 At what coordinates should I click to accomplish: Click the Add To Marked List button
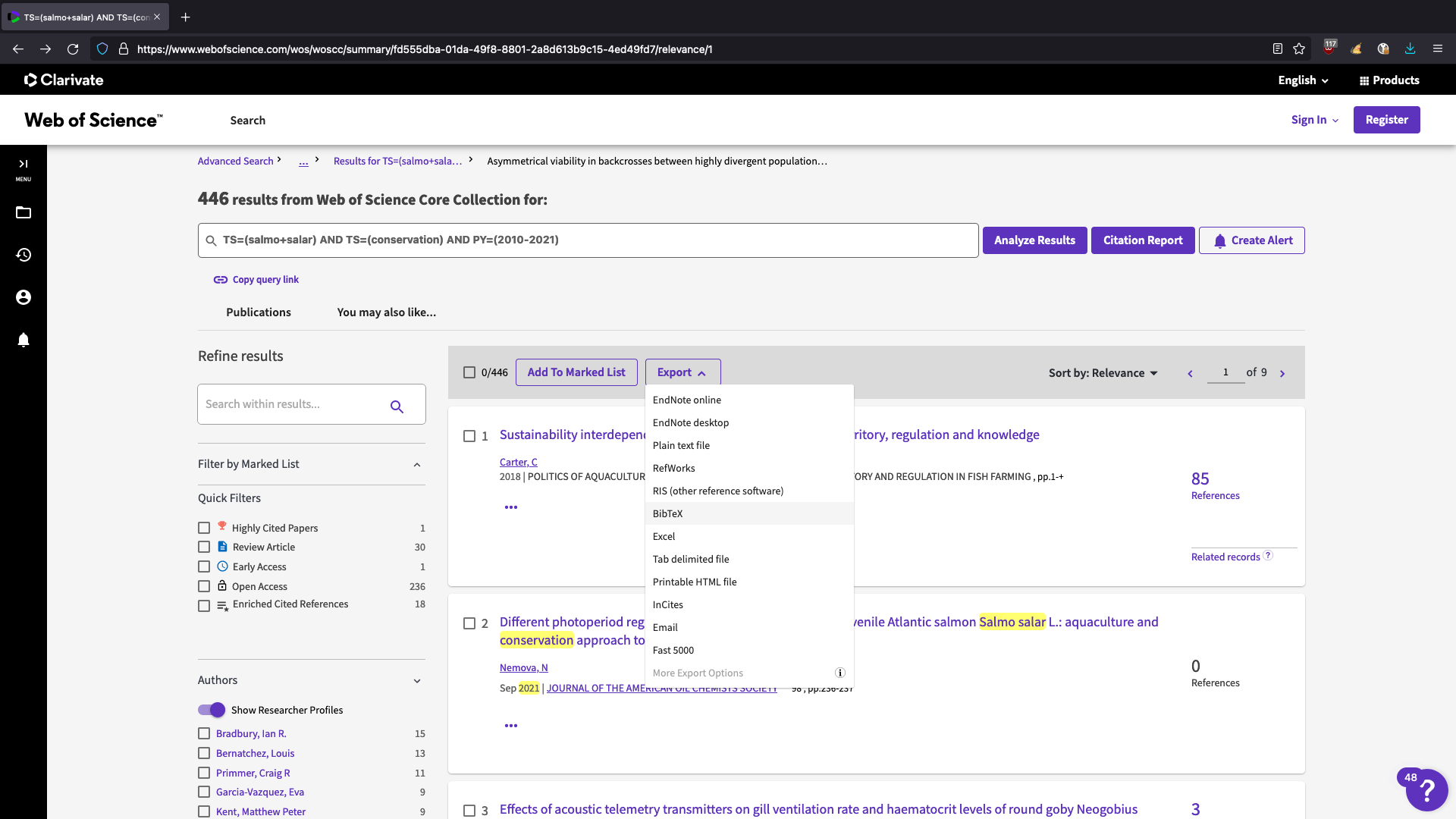pos(576,372)
